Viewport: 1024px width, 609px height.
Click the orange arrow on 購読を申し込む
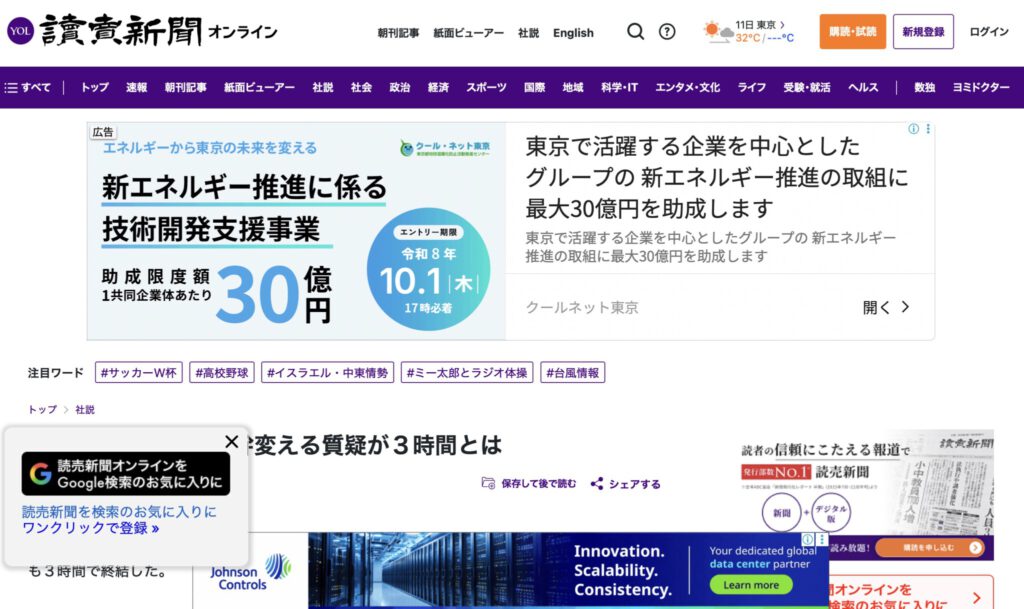(x=975, y=548)
